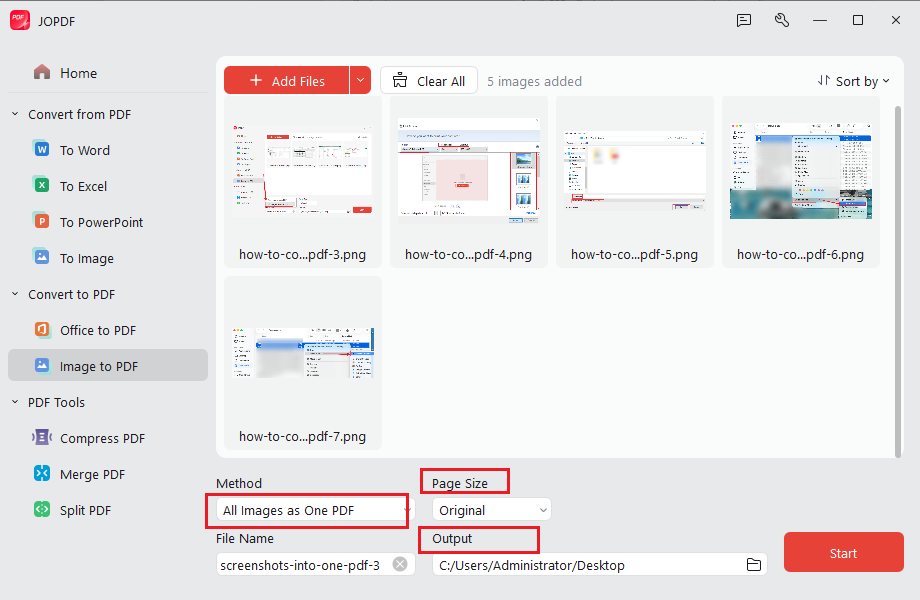
Task: Click the image list vertical scrollbar
Action: click(x=897, y=282)
